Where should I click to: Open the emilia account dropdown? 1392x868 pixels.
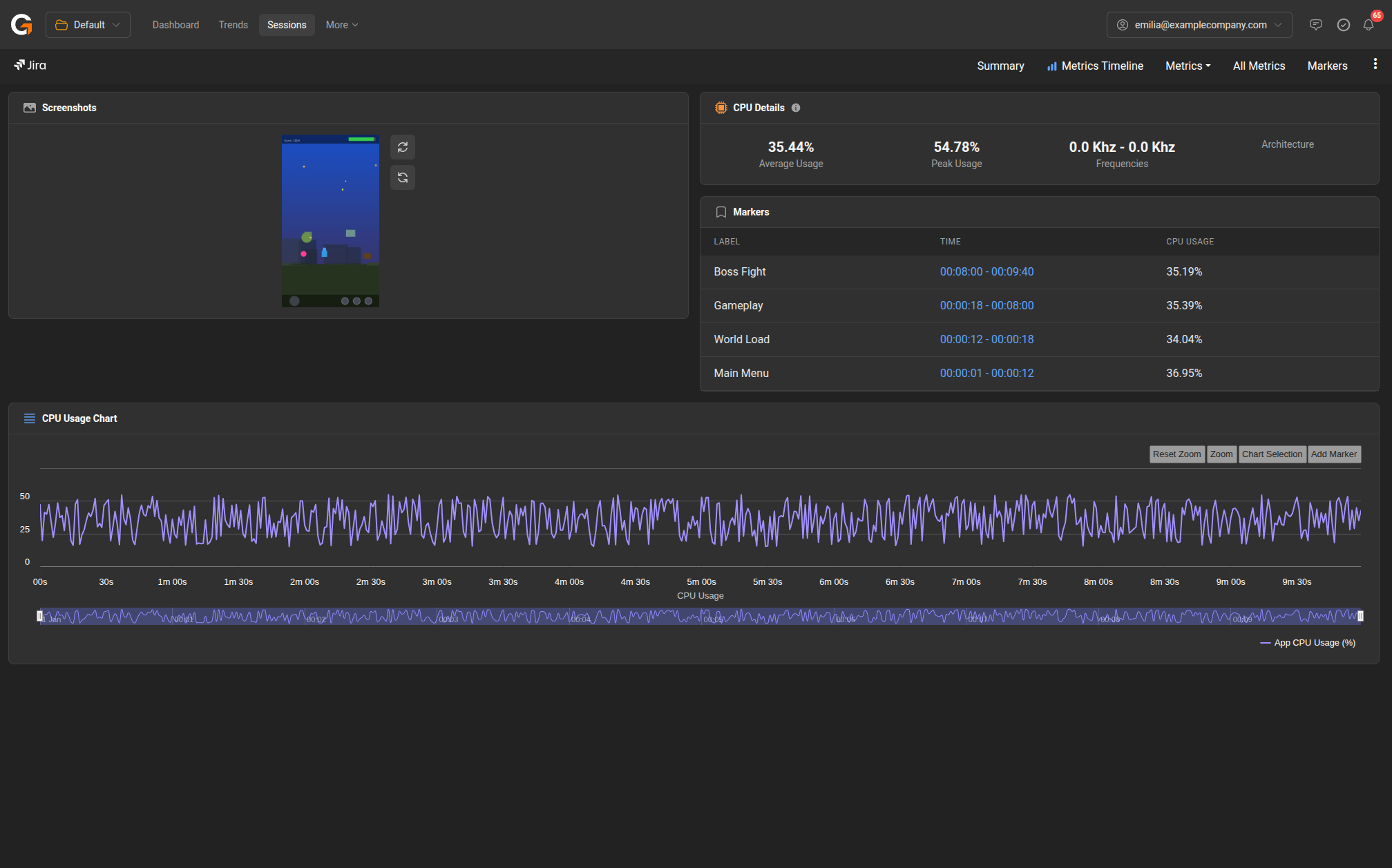click(1199, 25)
